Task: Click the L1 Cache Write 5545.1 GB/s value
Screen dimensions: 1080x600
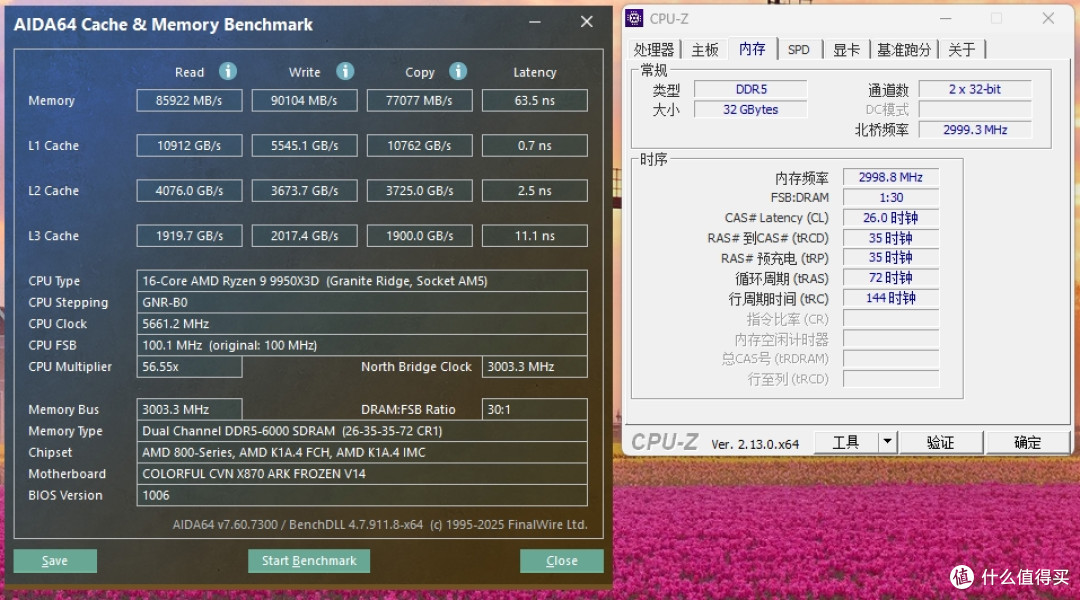Action: [x=304, y=145]
